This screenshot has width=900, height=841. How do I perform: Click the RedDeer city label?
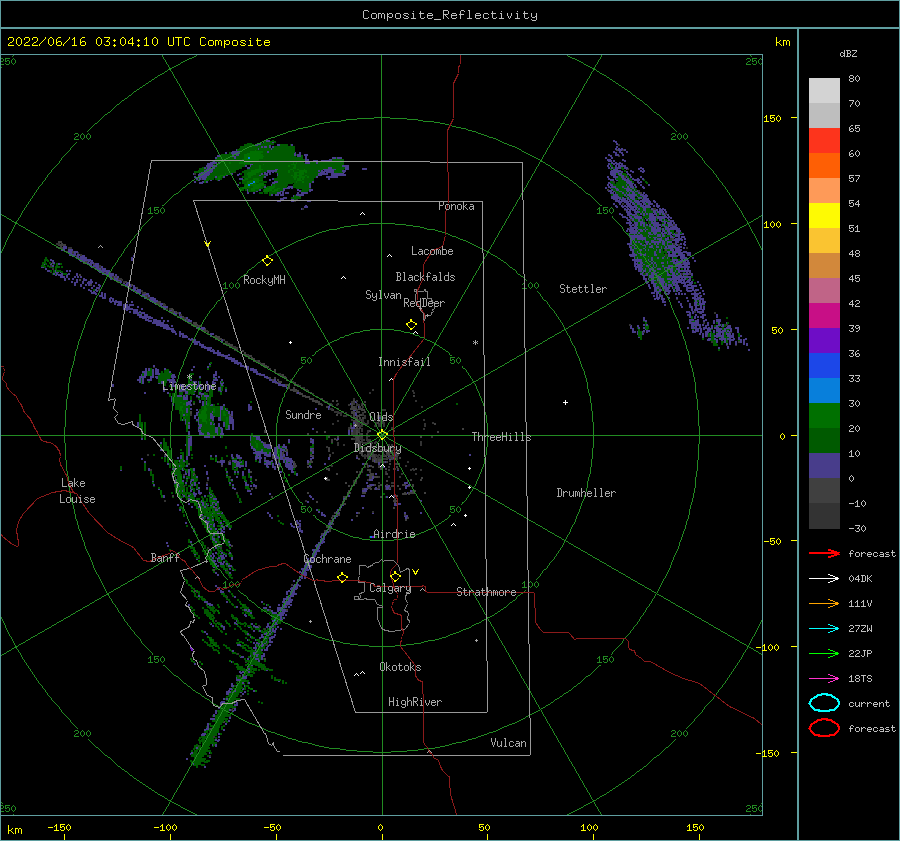click(x=424, y=303)
